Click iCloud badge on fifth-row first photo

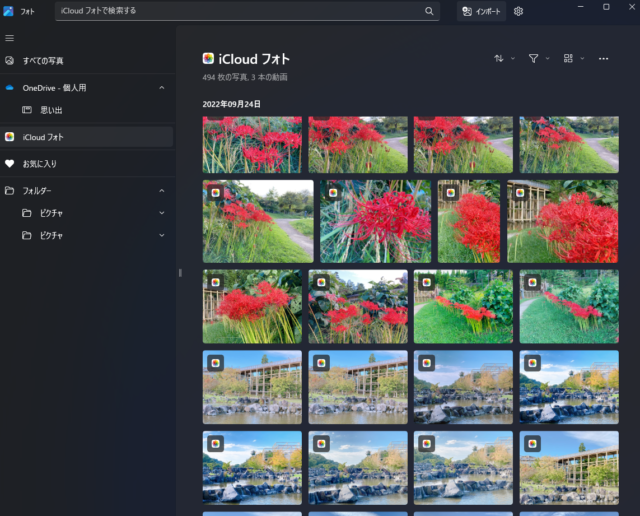216,444
